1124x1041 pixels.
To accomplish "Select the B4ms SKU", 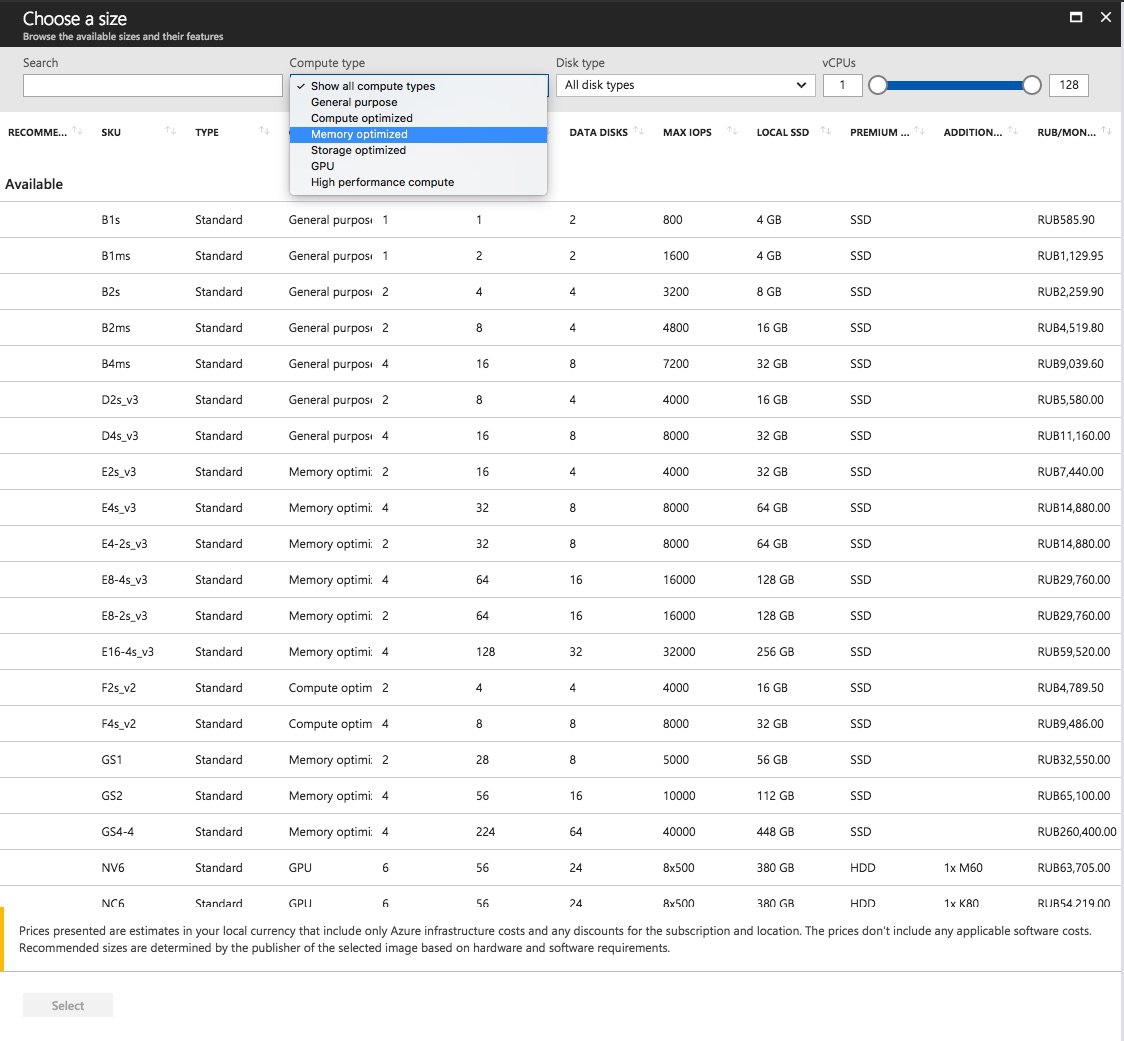I will point(115,363).
